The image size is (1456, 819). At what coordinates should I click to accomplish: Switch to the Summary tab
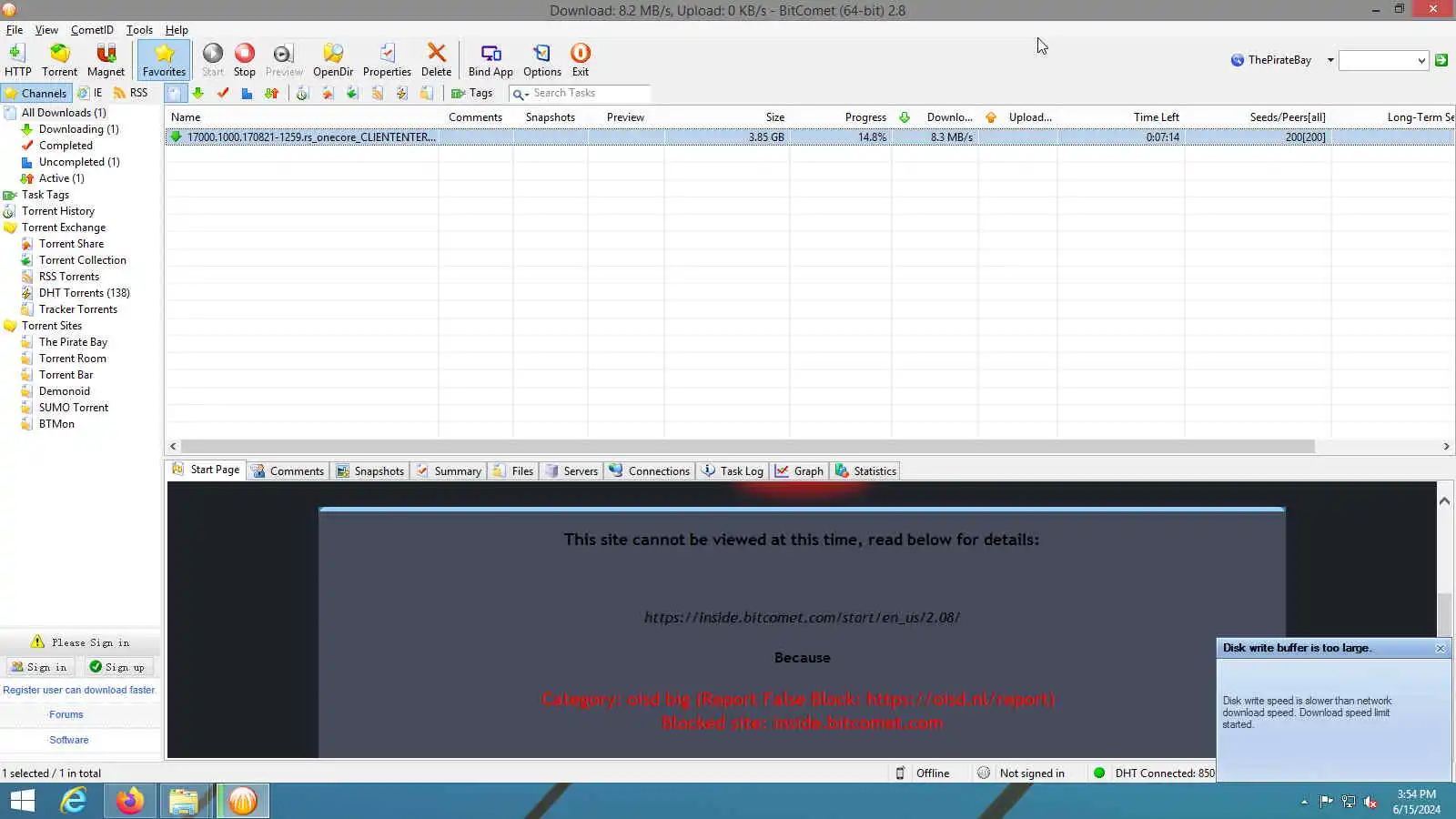click(x=450, y=470)
